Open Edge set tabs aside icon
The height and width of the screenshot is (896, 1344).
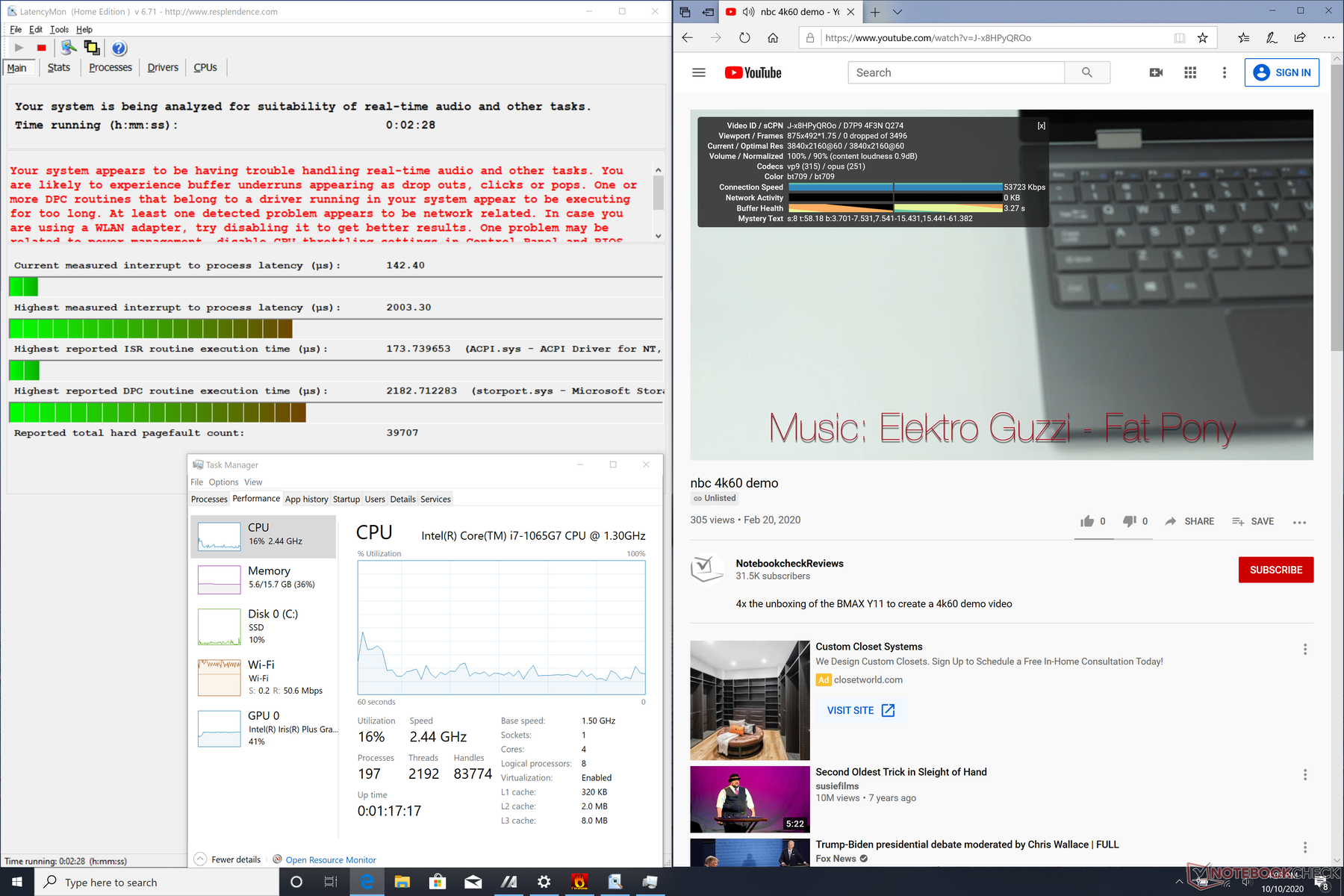(708, 12)
